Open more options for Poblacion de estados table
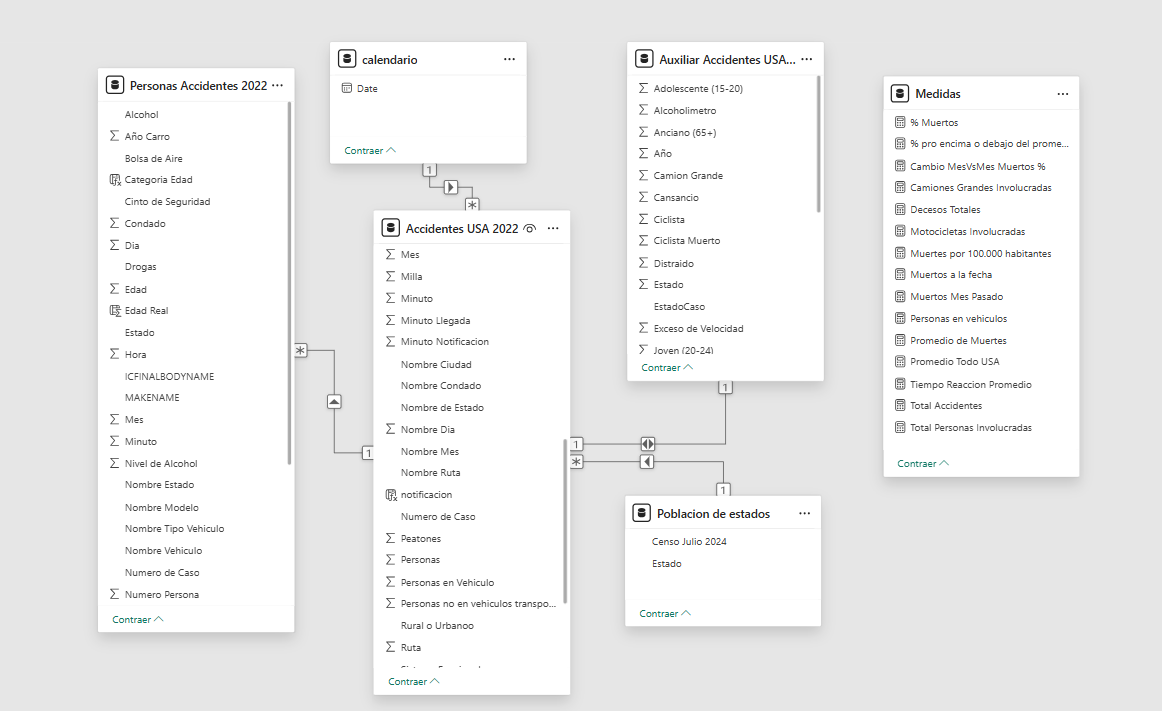 pos(804,514)
